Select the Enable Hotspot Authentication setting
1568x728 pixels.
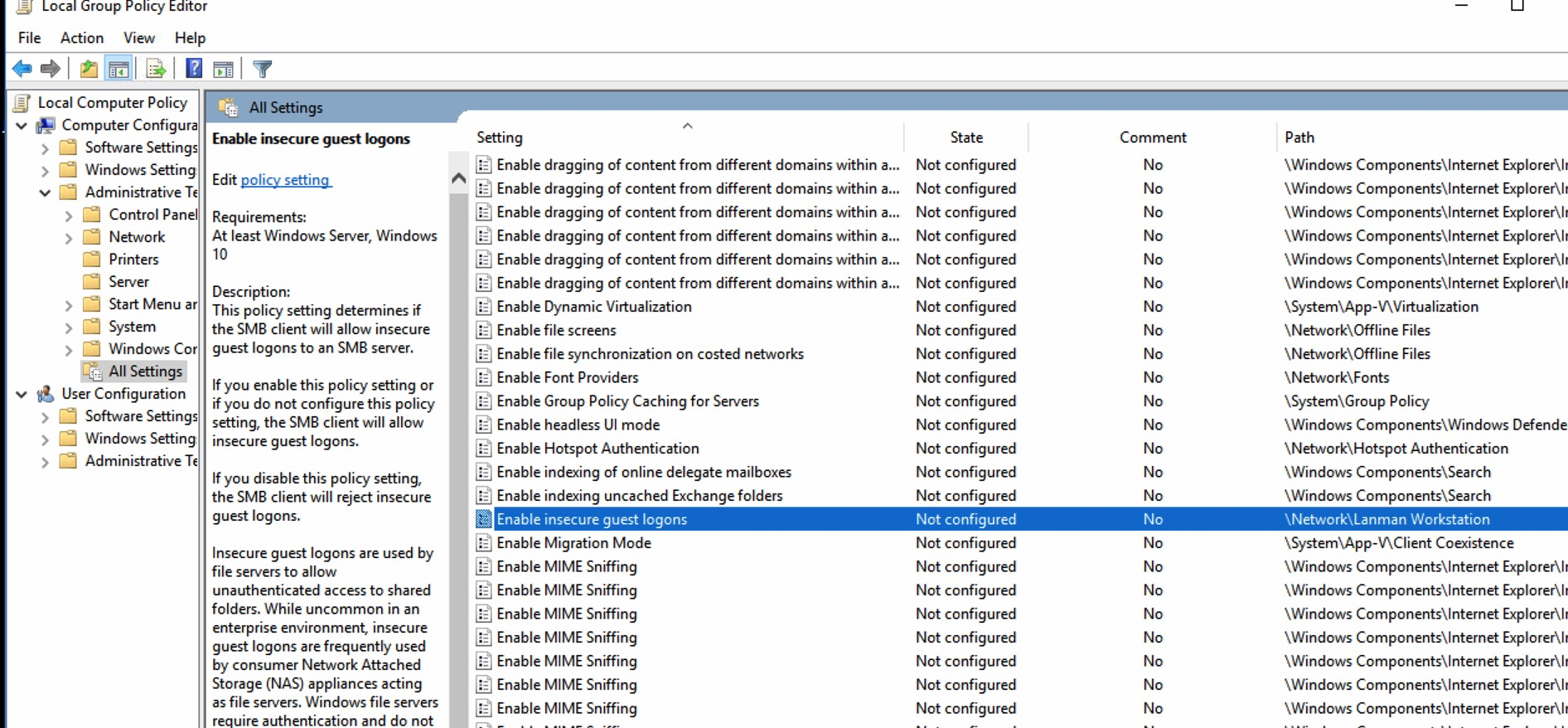598,449
